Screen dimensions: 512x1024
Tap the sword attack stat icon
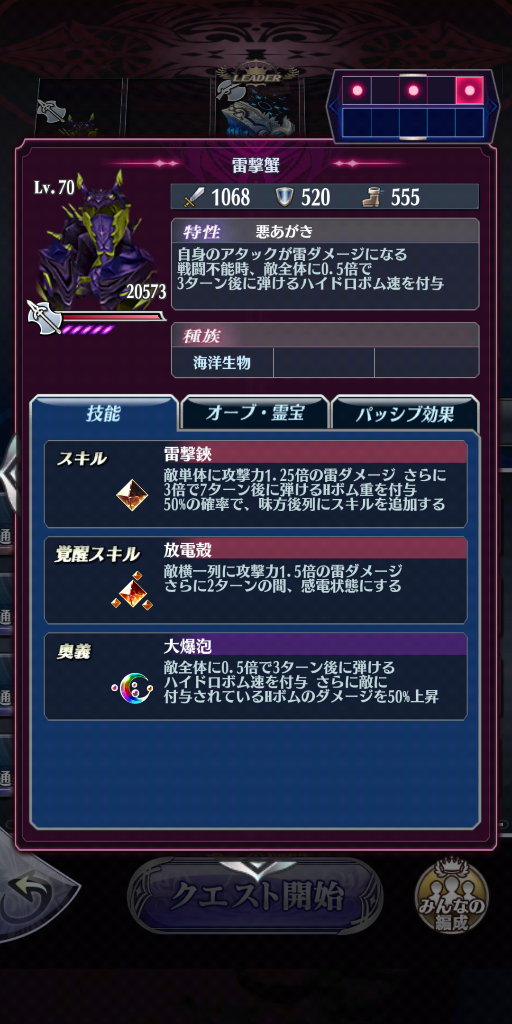191,197
